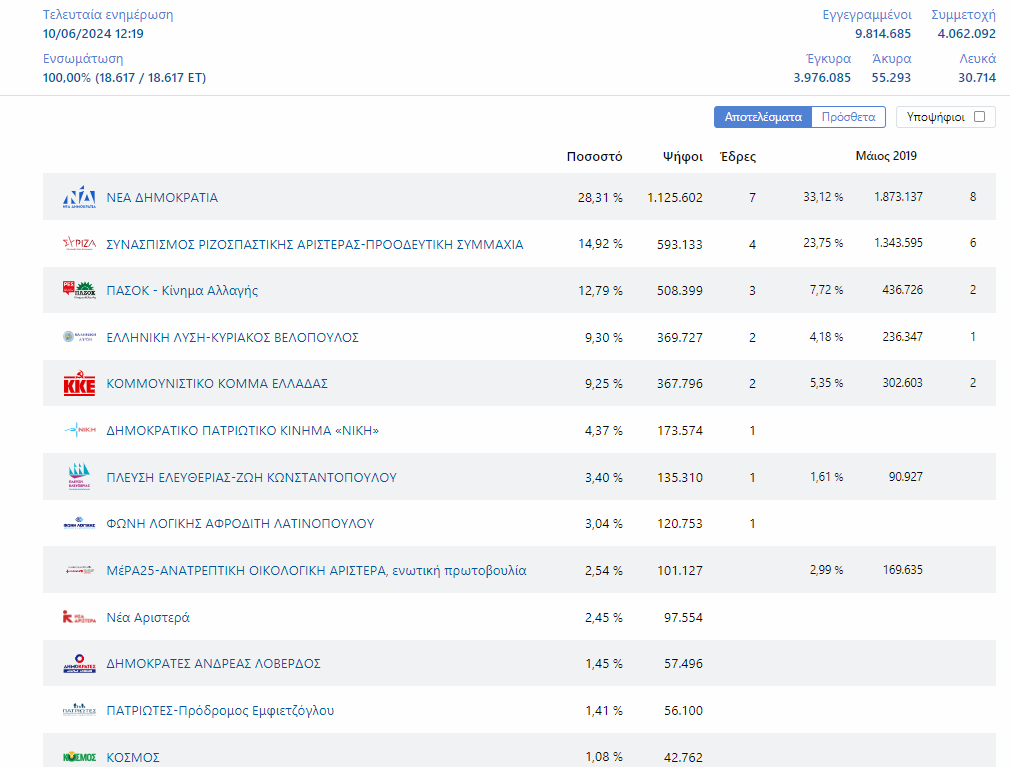Viewport: 1010px width, 767px height.
Task: Click the vote count 593.133
Action: tap(680, 245)
